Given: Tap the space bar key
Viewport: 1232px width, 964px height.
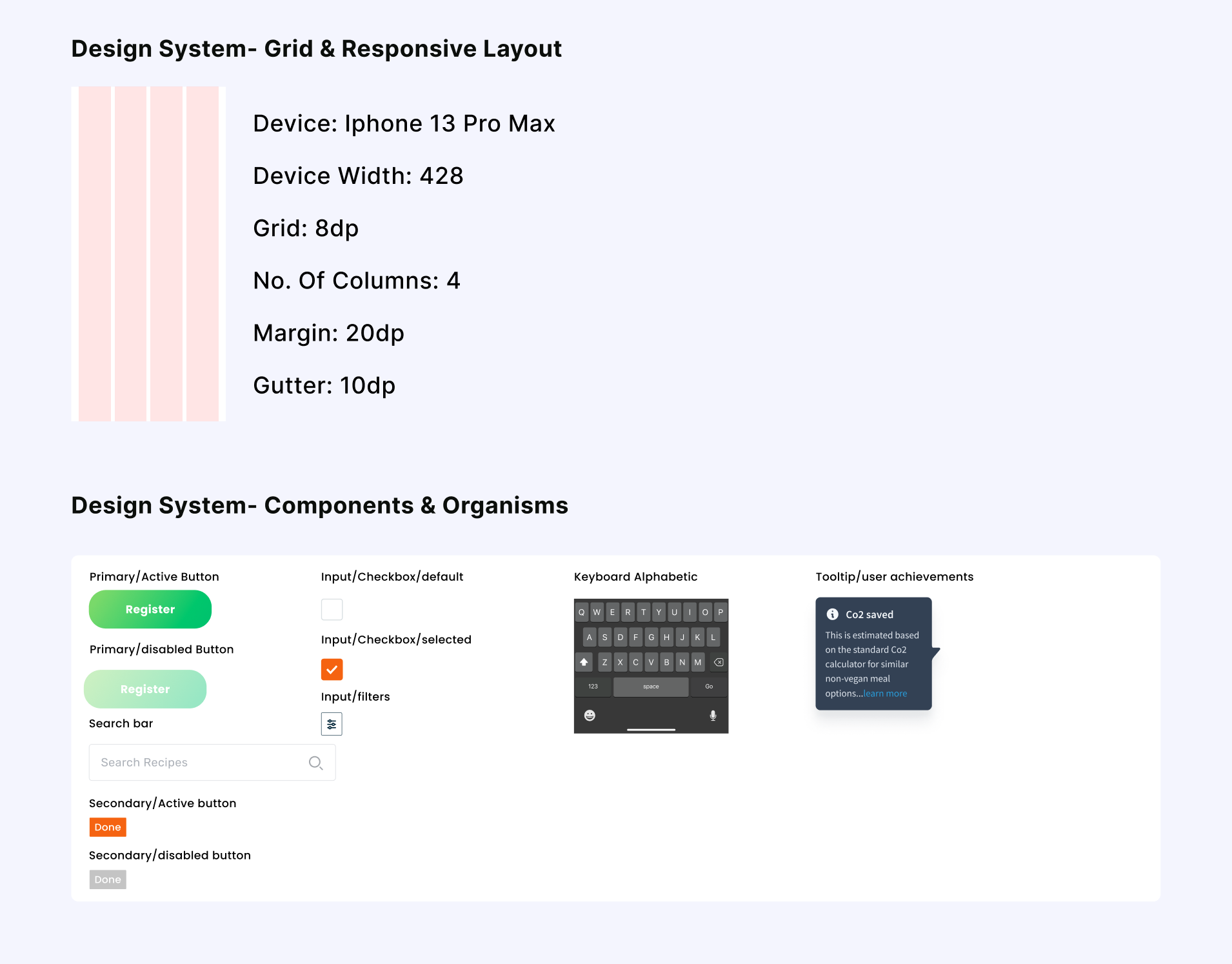Looking at the screenshot, I should coord(651,687).
